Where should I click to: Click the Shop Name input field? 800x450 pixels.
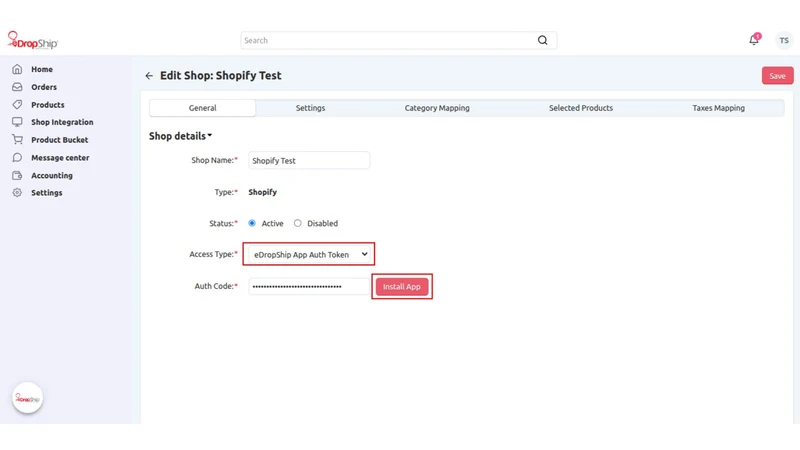(309, 161)
